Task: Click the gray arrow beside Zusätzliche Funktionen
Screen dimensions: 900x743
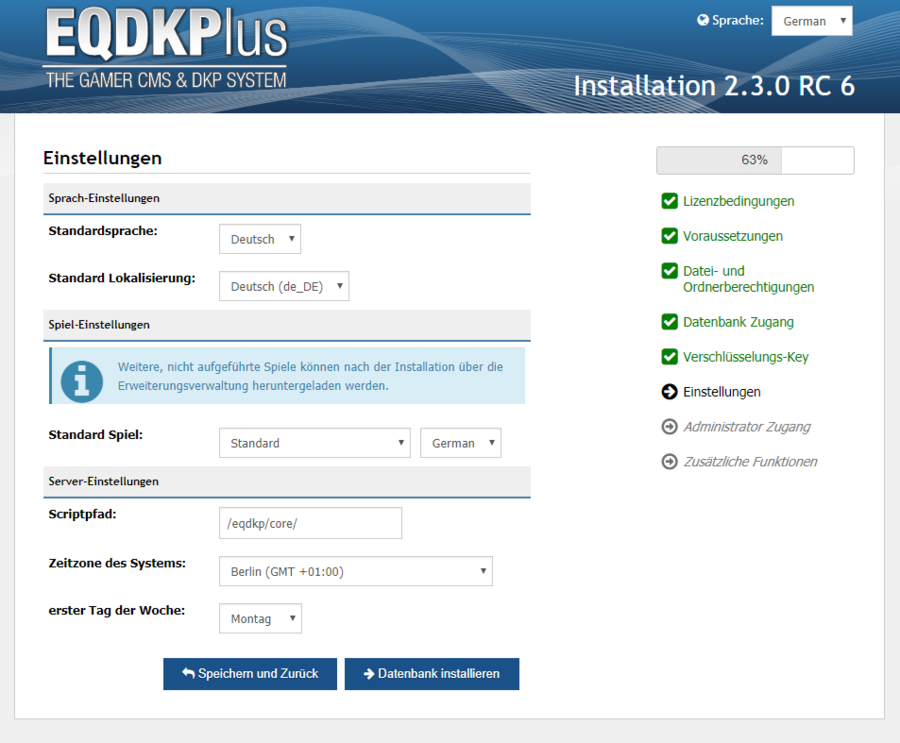Action: point(668,461)
